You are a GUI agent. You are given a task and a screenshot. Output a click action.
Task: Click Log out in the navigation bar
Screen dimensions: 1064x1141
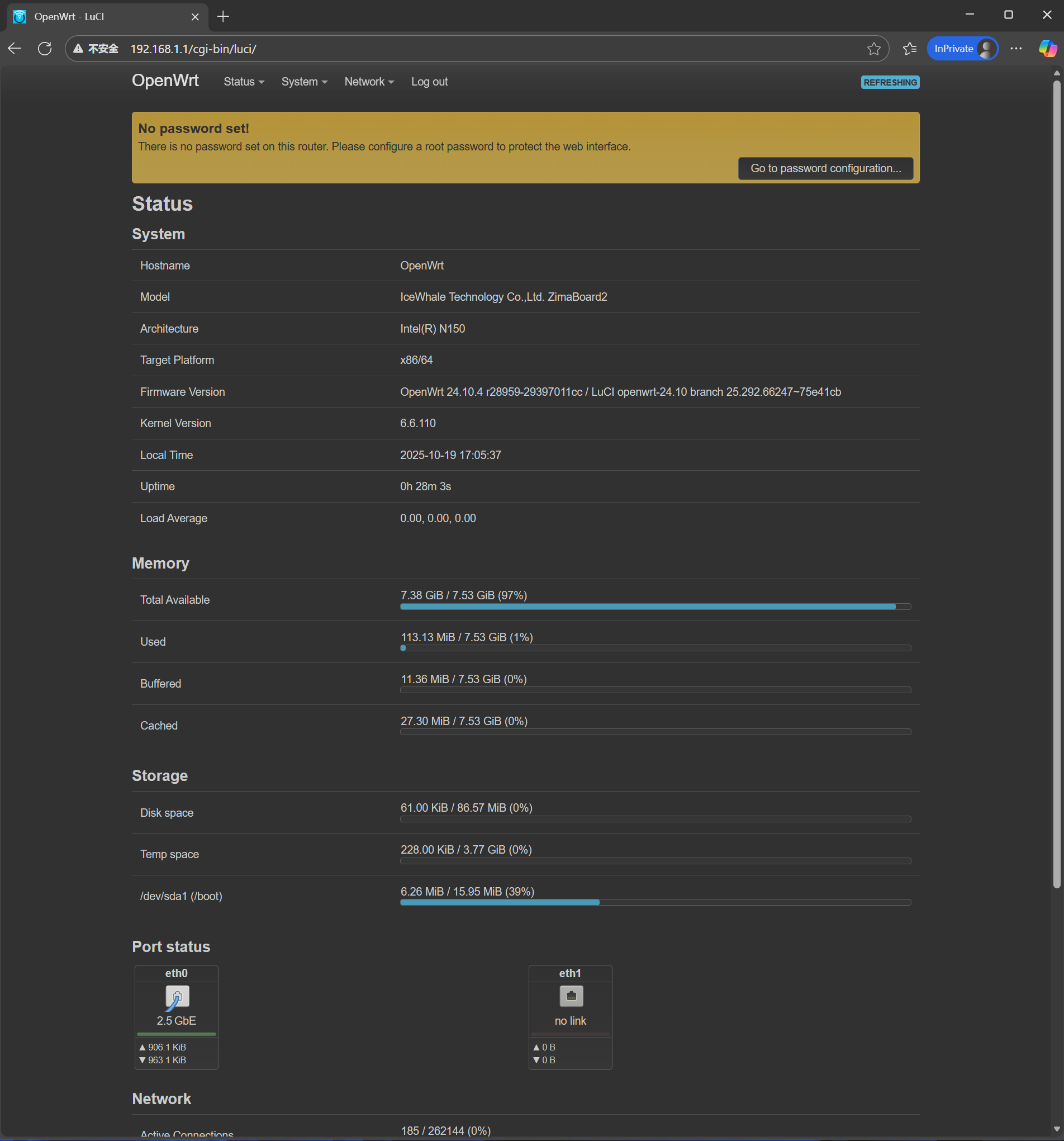429,82
